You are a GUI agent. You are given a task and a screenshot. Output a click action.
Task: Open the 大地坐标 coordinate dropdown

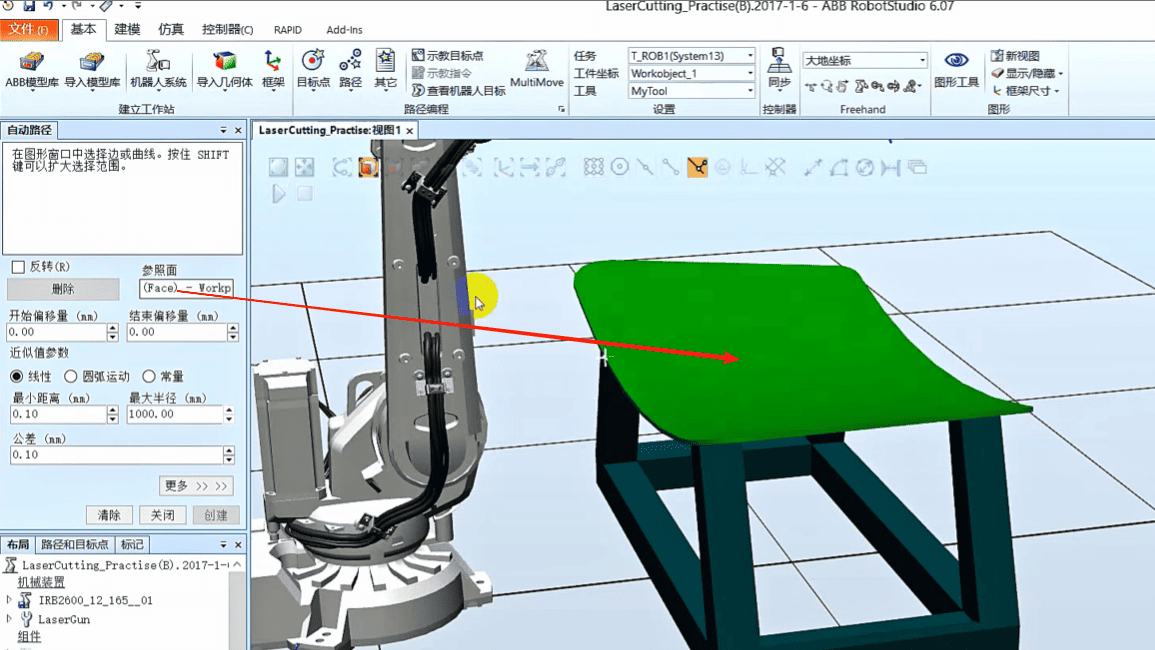click(x=922, y=60)
